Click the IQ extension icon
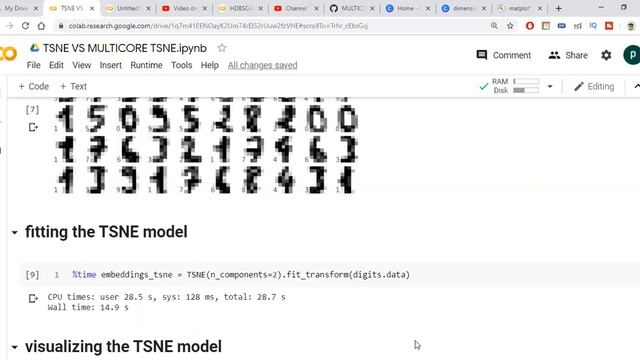 tap(593, 26)
